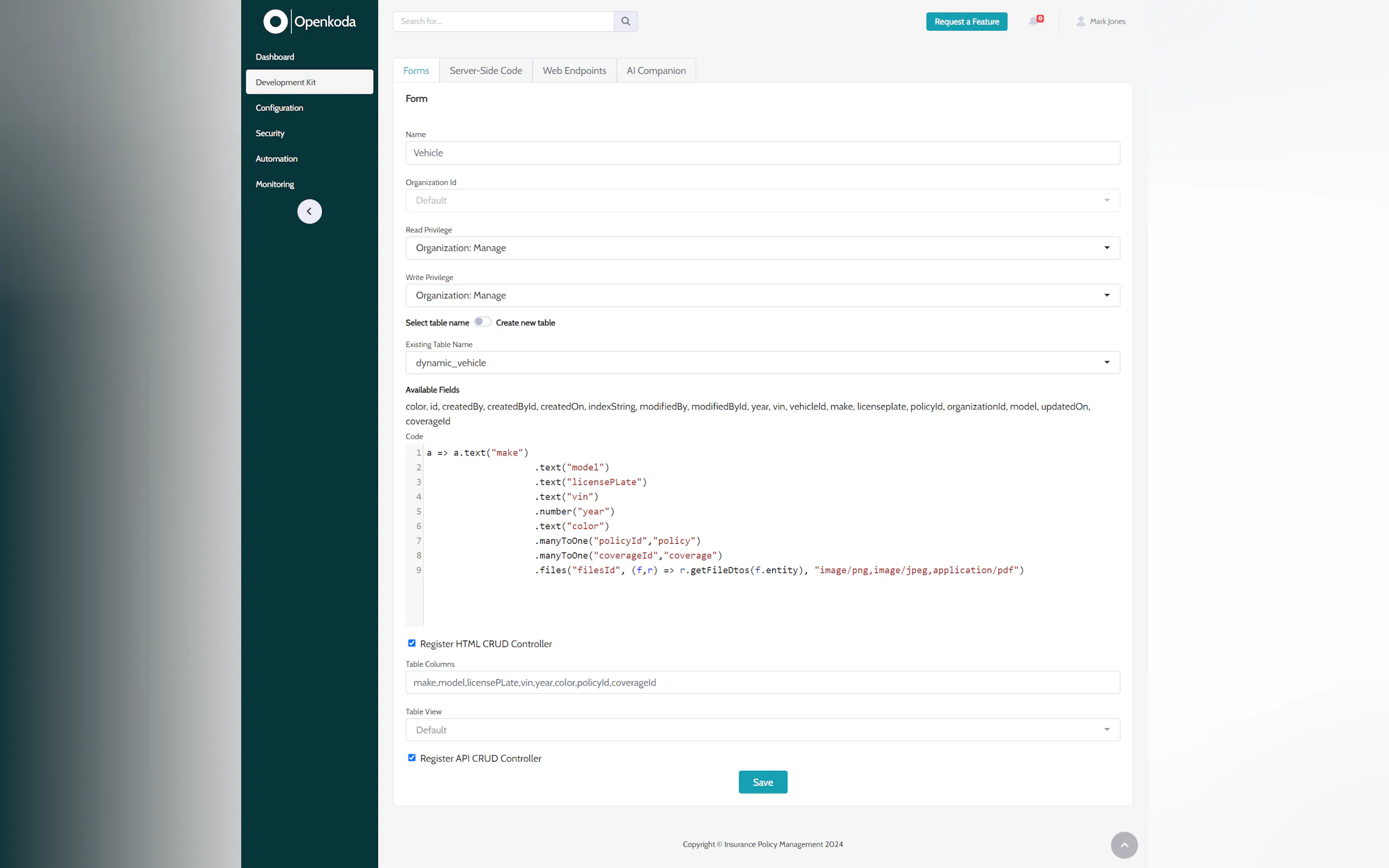
Task: Switch to the Web Endpoints tab
Action: coord(574,71)
